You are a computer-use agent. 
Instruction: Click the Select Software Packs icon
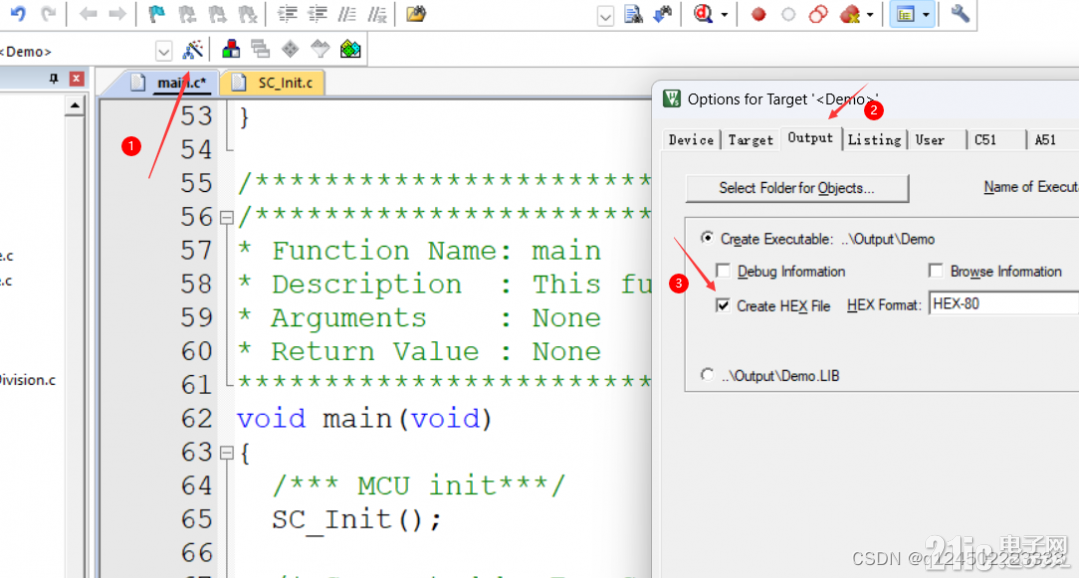pos(321,50)
